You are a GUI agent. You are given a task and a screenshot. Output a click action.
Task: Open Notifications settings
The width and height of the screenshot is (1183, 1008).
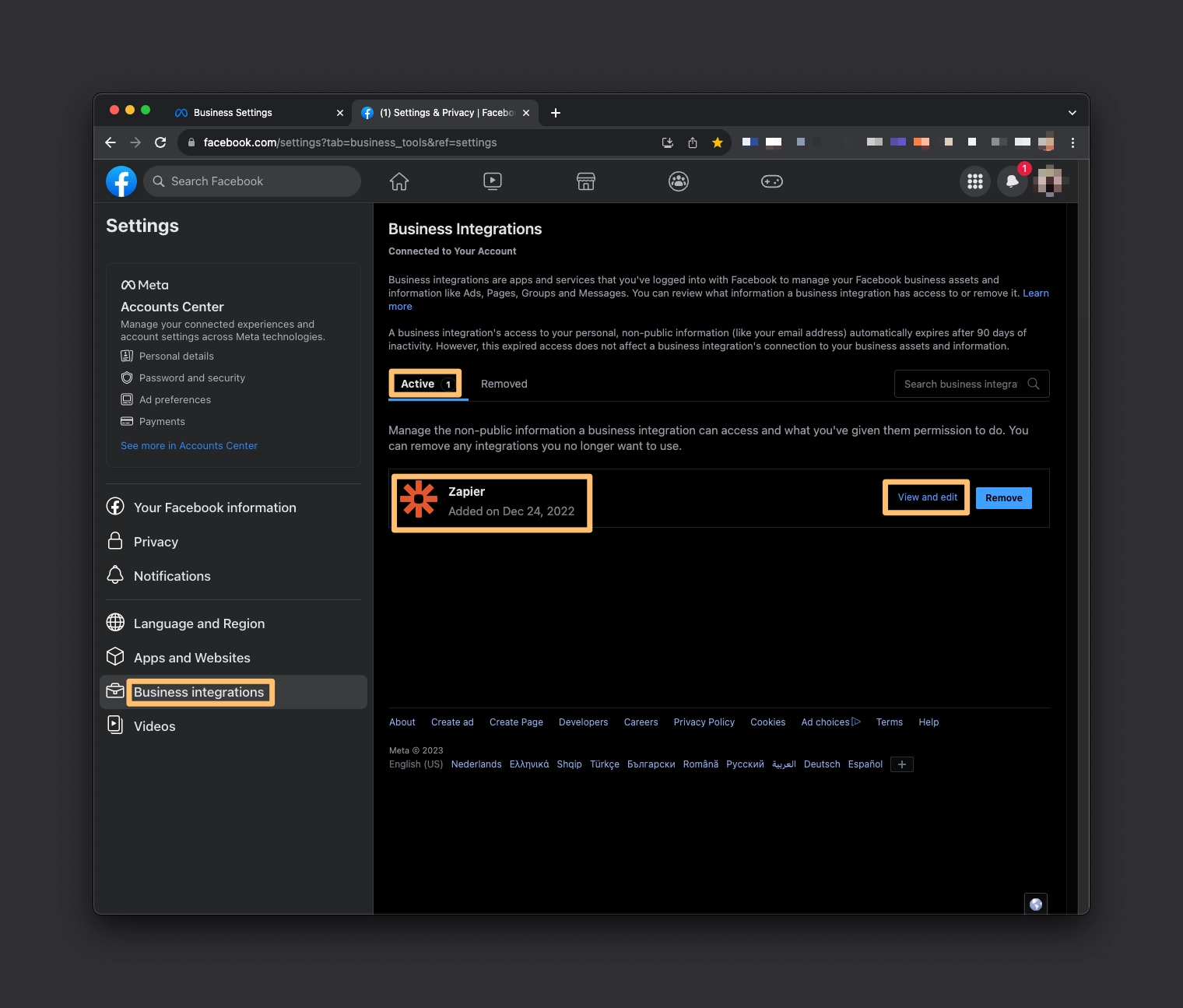coord(233,576)
